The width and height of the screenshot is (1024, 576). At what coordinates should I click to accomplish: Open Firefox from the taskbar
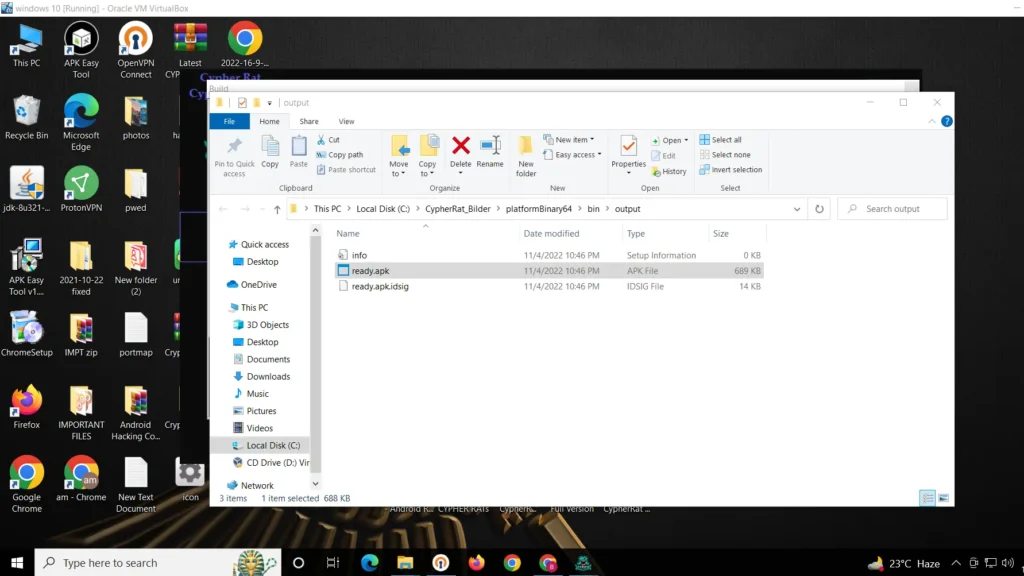point(477,563)
